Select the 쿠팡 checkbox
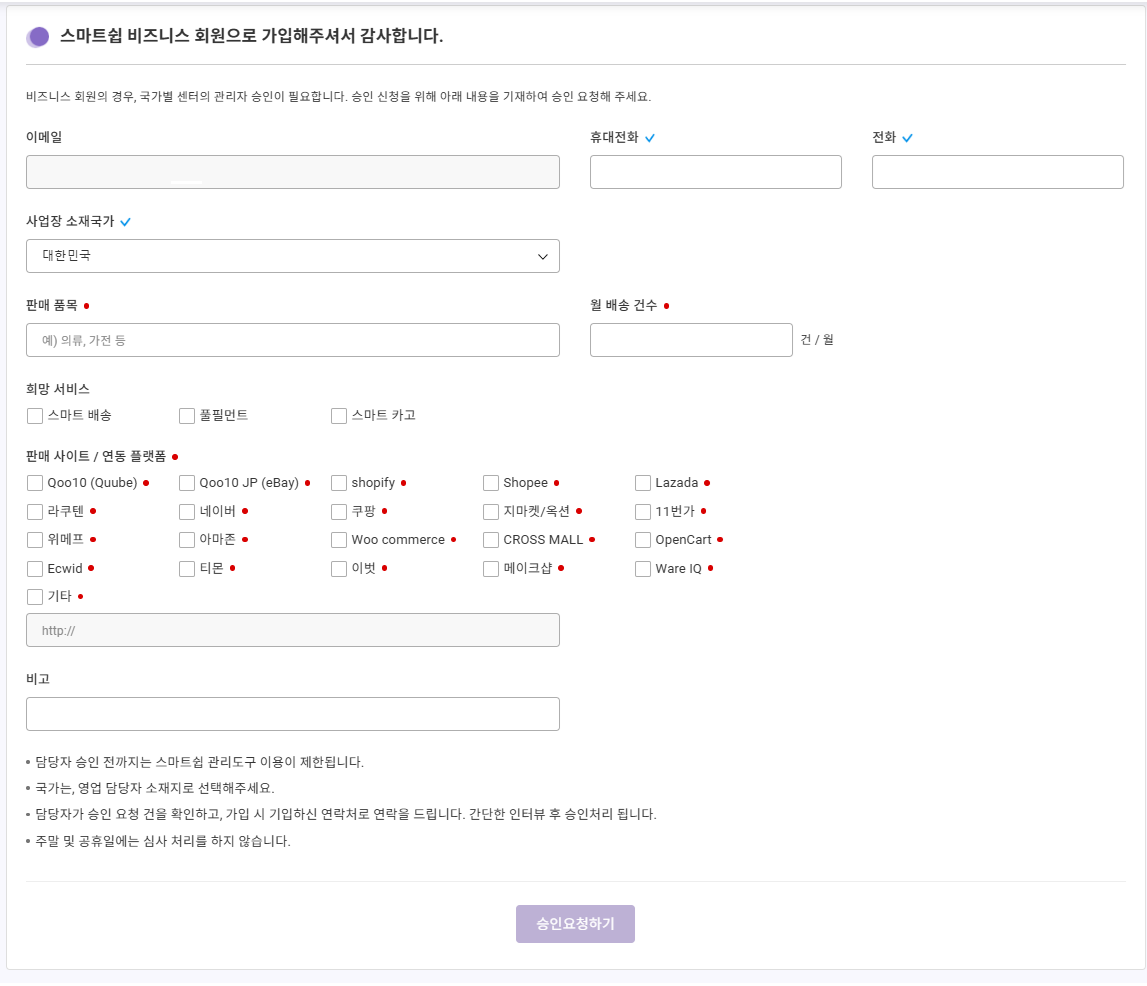The image size is (1147, 986). (x=339, y=511)
